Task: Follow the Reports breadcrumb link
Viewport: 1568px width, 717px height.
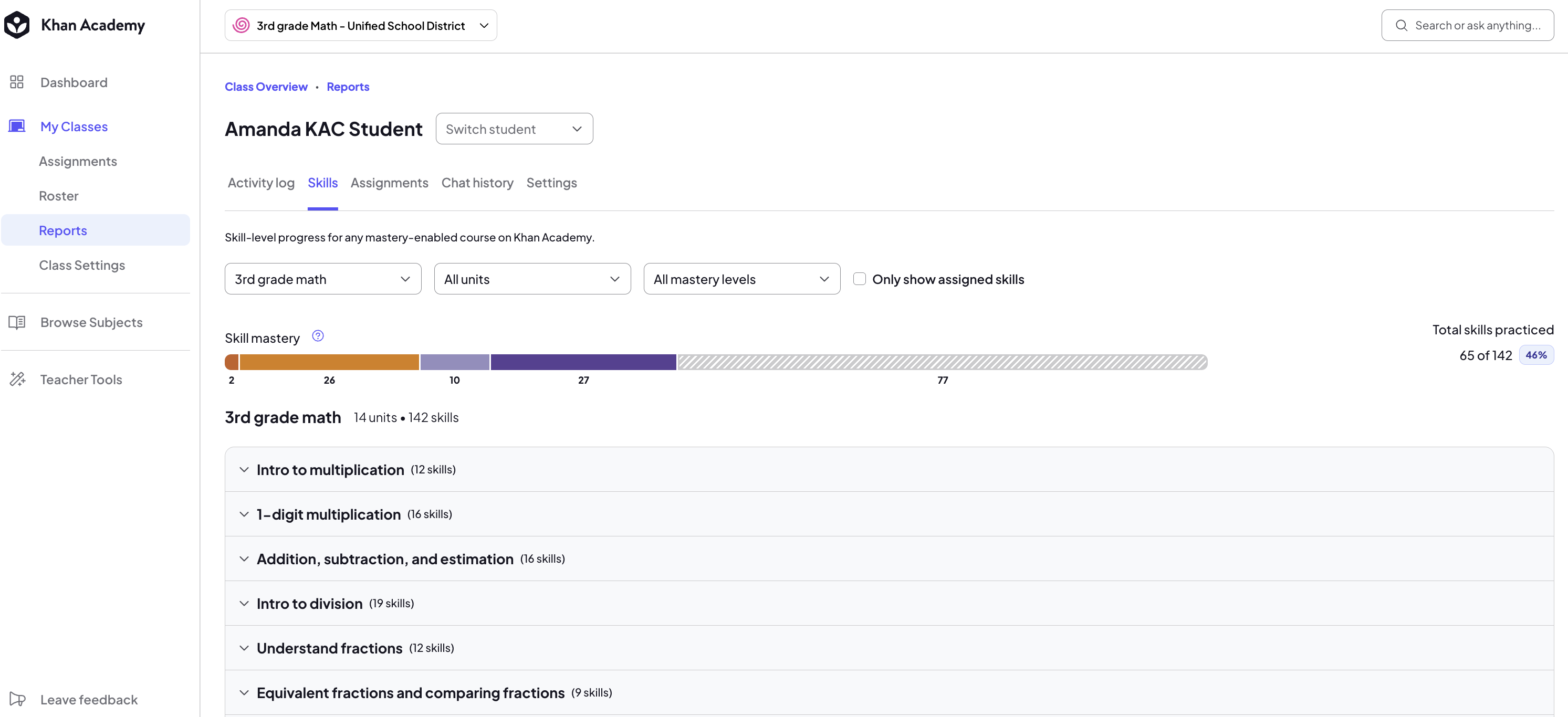Action: pos(348,87)
